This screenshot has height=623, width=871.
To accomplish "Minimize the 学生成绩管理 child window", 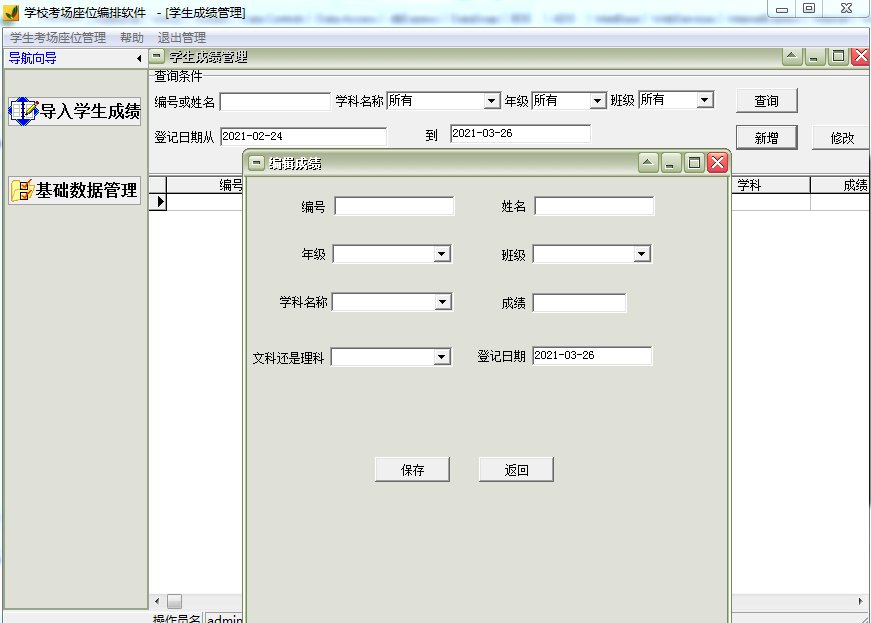I will (x=815, y=56).
